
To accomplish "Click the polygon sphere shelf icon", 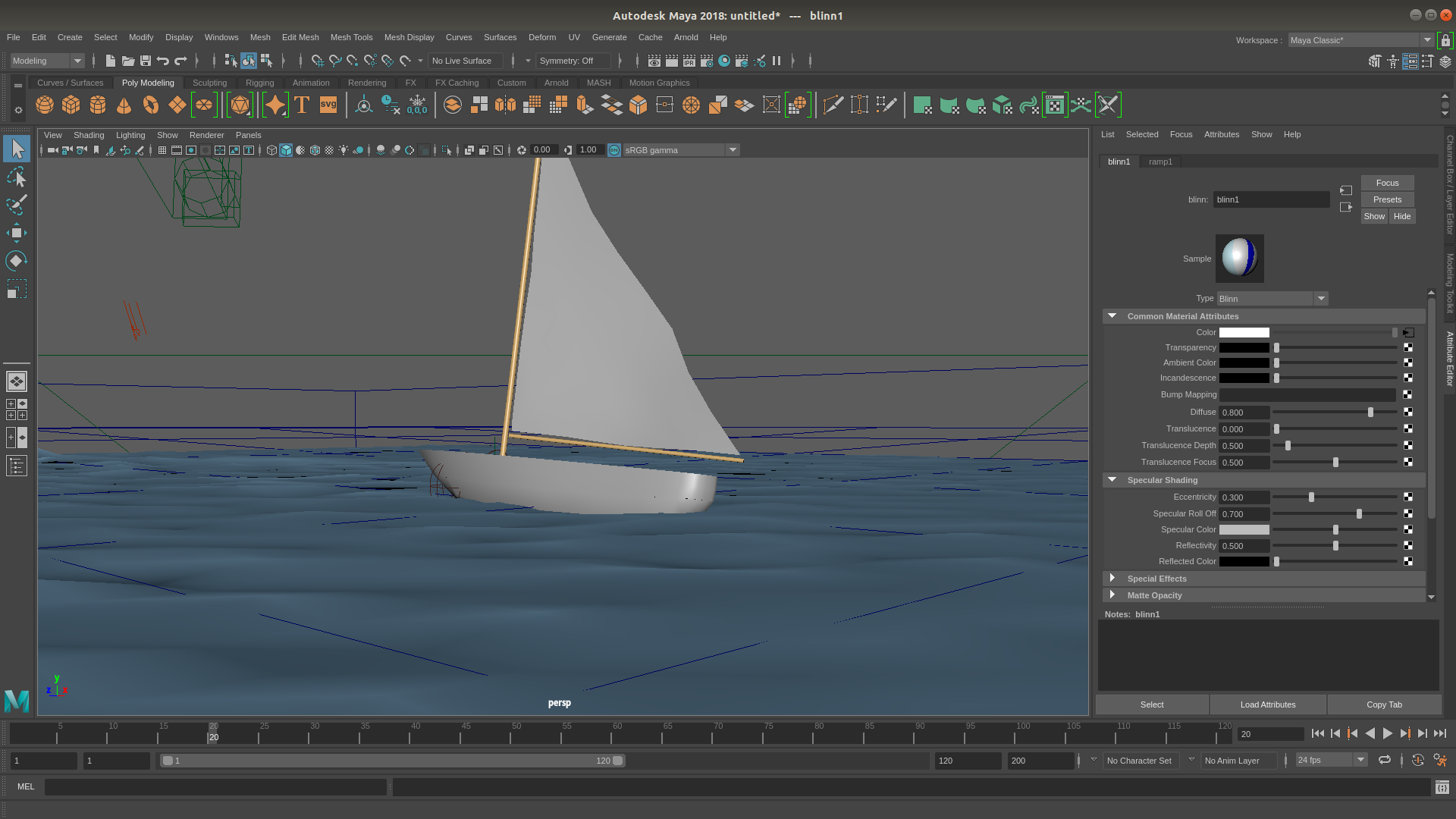I will pos(45,105).
